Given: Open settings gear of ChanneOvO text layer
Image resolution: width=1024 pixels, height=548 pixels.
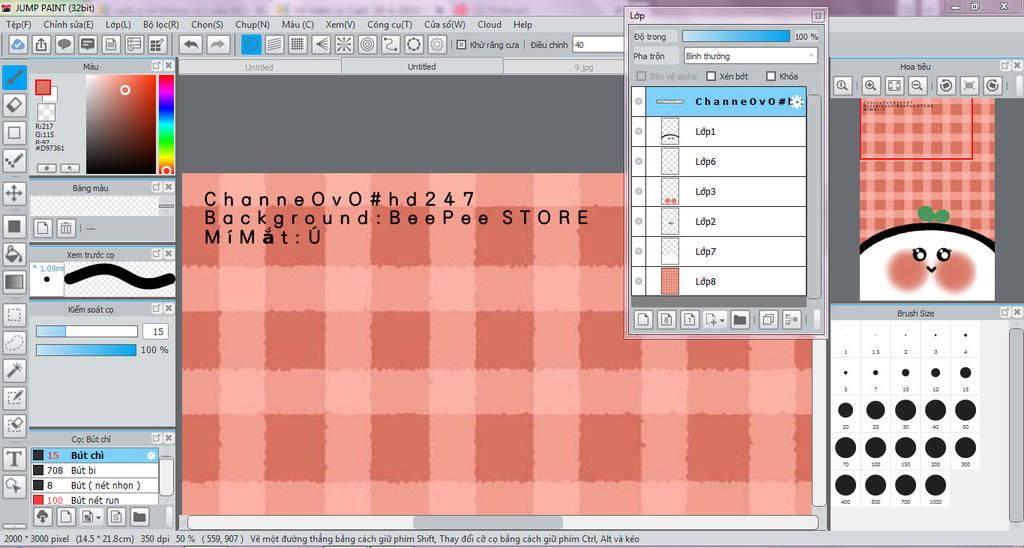Looking at the screenshot, I should point(797,101).
